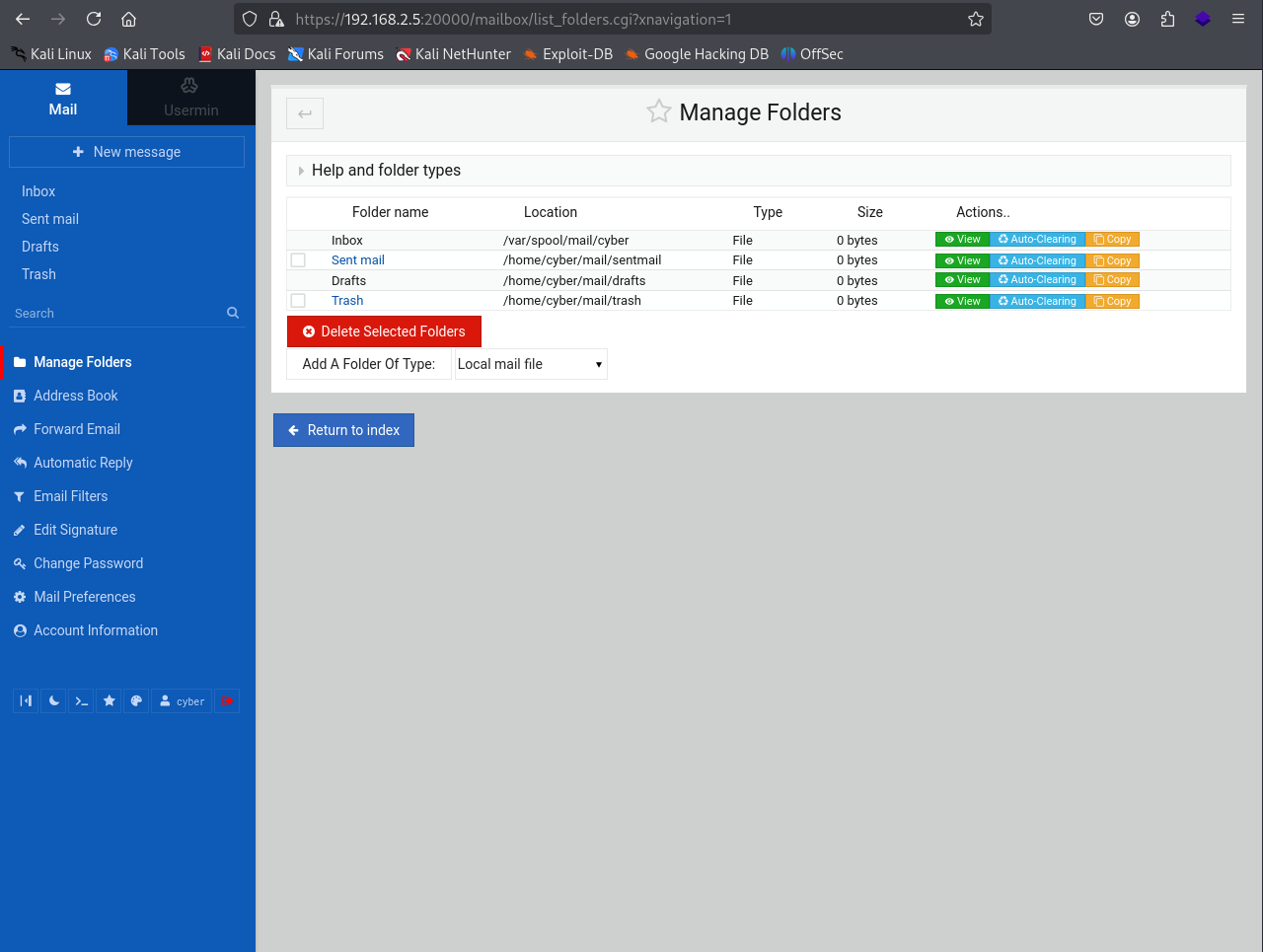Click Copy button for Drafts row
1263x952 pixels.
click(1112, 280)
